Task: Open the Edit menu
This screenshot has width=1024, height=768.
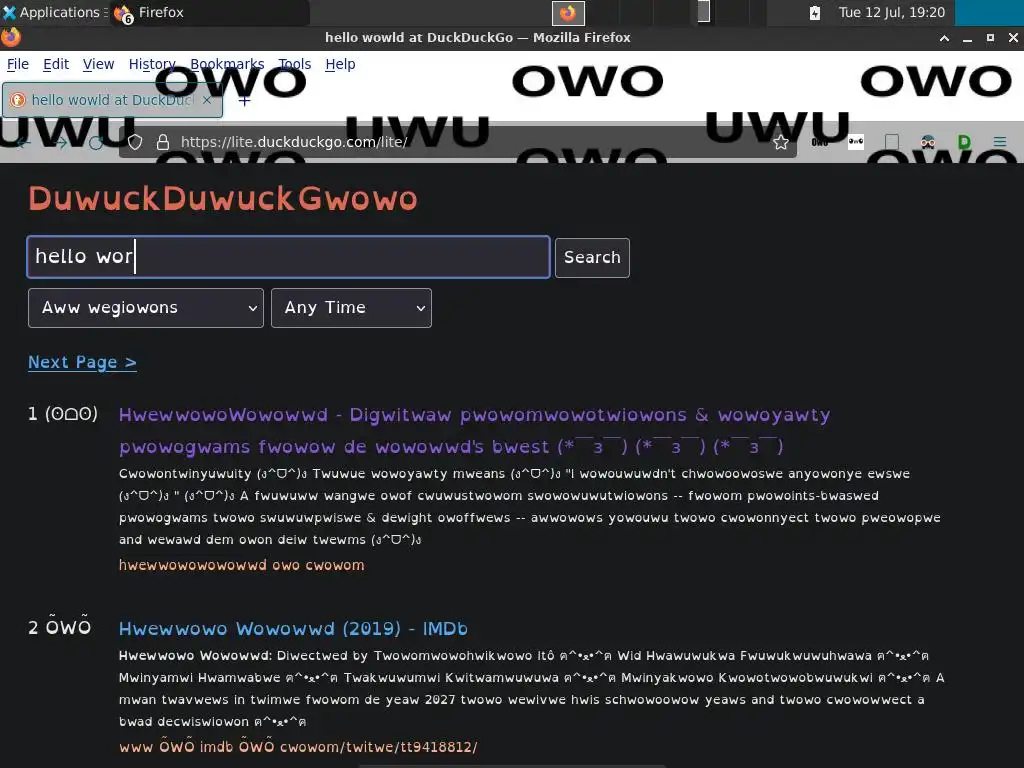Action: click(x=56, y=64)
